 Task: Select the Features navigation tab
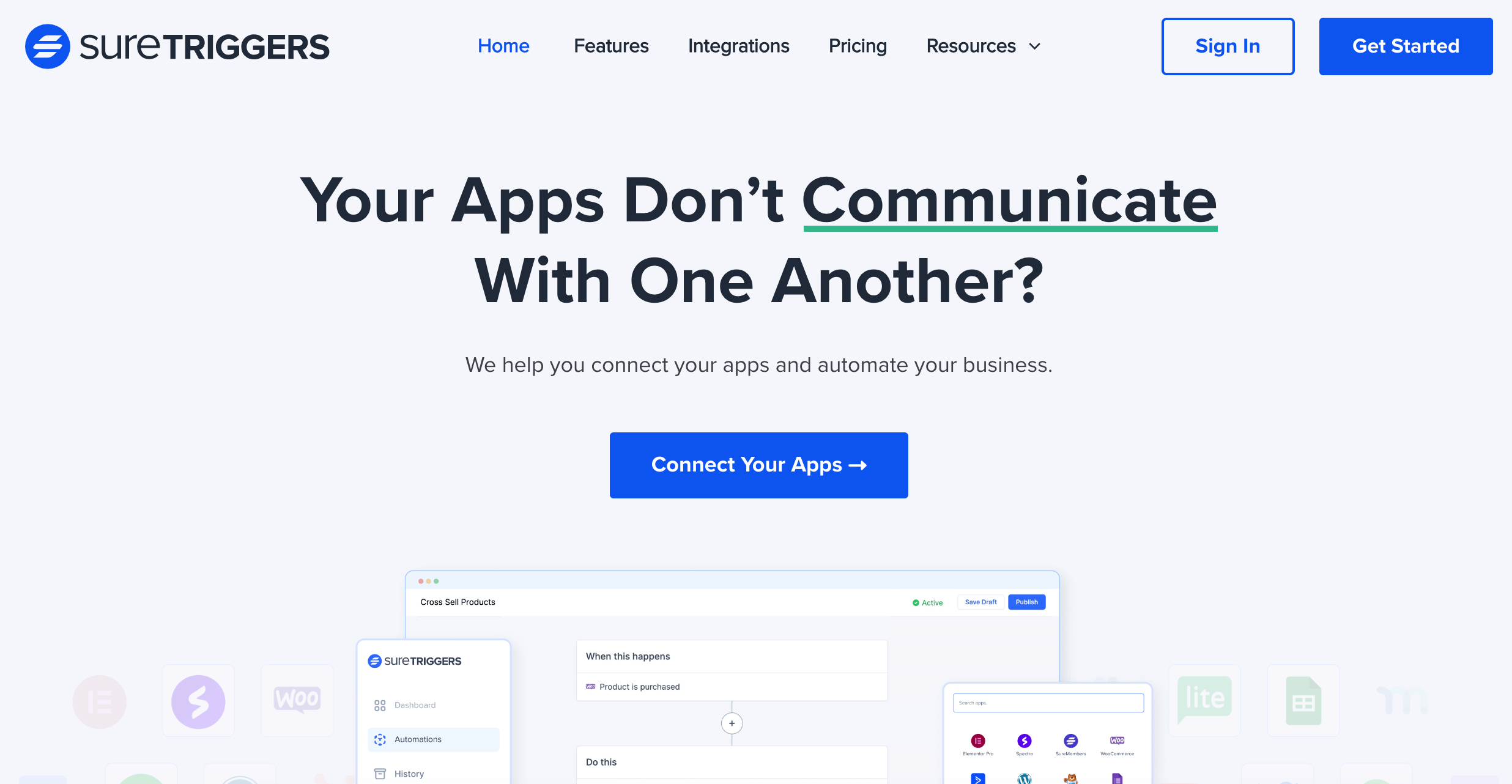coord(610,45)
